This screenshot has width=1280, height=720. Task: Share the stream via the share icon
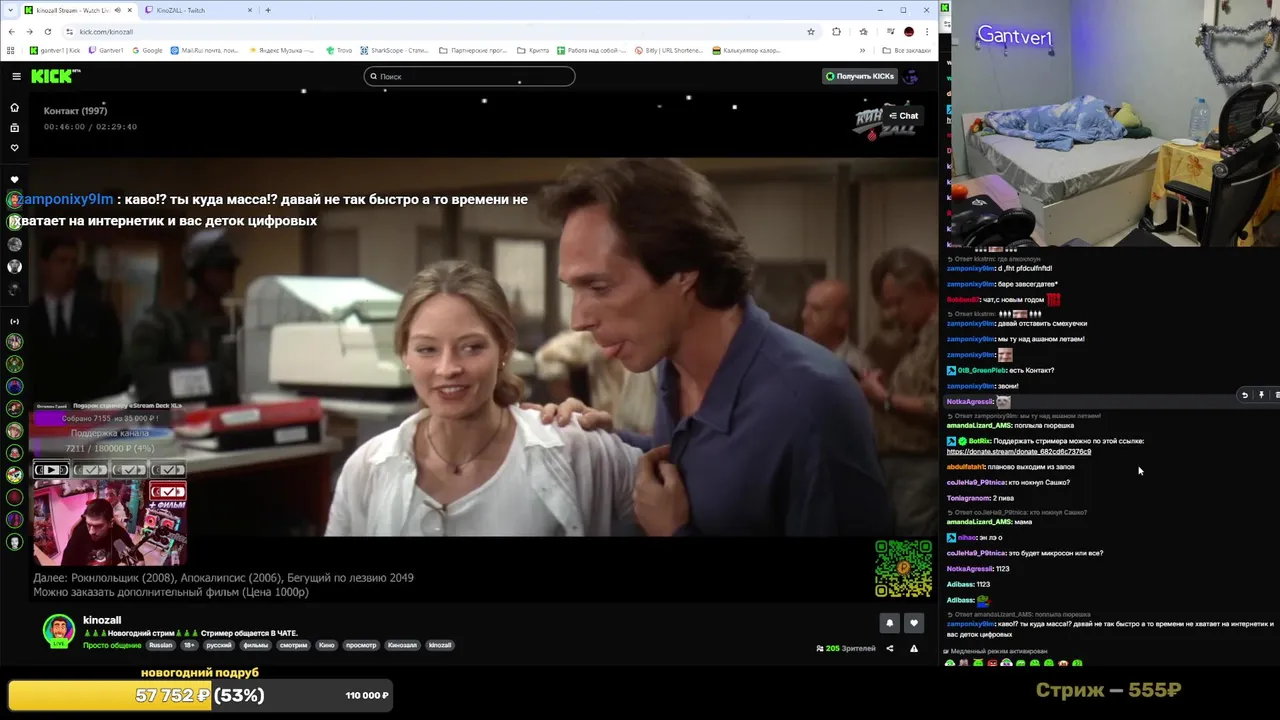pyautogui.click(x=889, y=648)
